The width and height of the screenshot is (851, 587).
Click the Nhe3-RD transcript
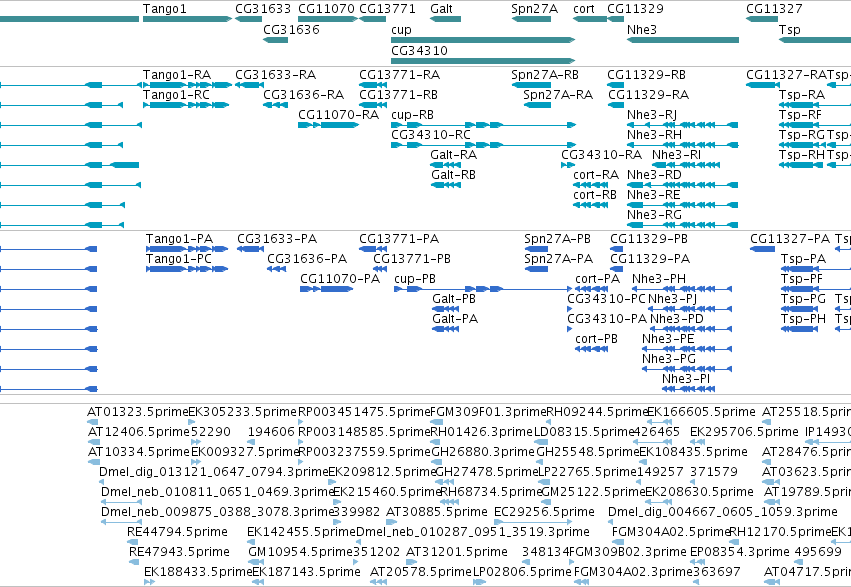click(x=683, y=185)
